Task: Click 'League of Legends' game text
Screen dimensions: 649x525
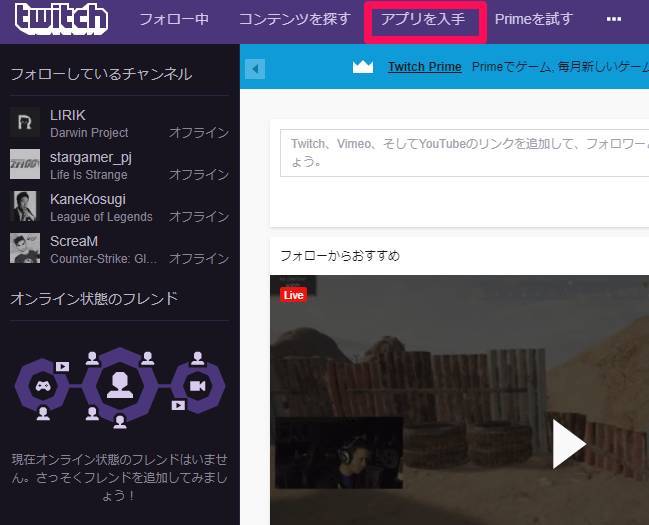Action: pyautogui.click(x=101, y=217)
